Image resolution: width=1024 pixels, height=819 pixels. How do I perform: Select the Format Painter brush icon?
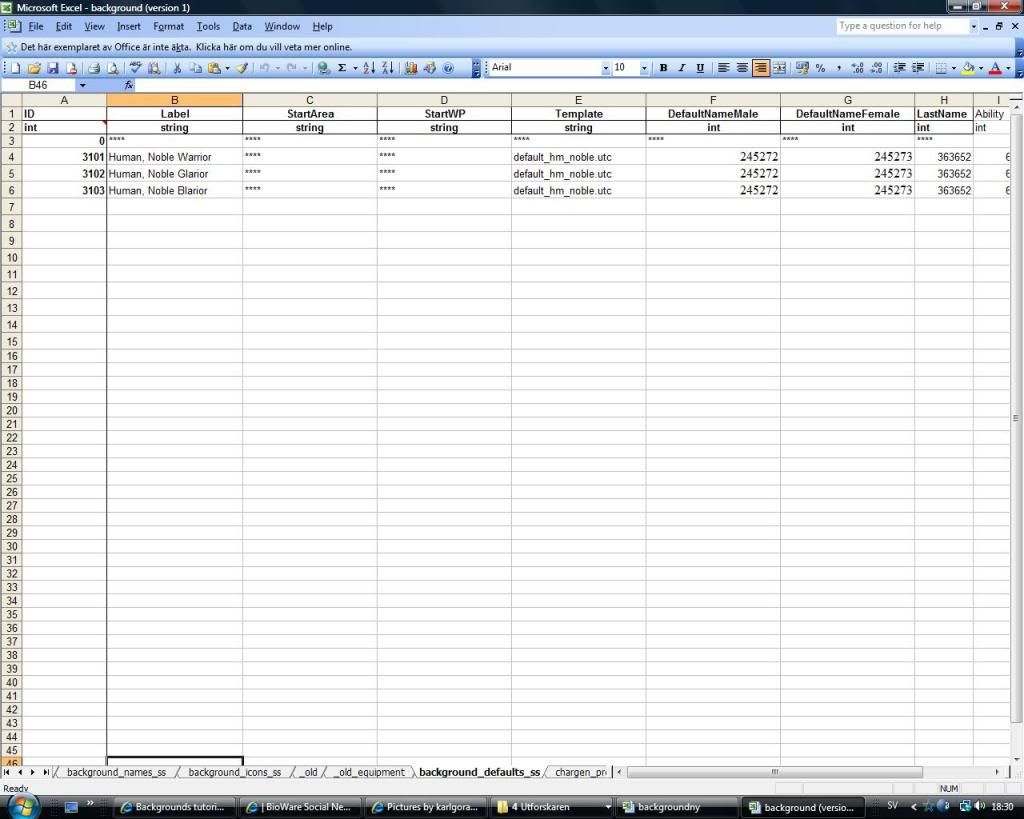coord(242,68)
